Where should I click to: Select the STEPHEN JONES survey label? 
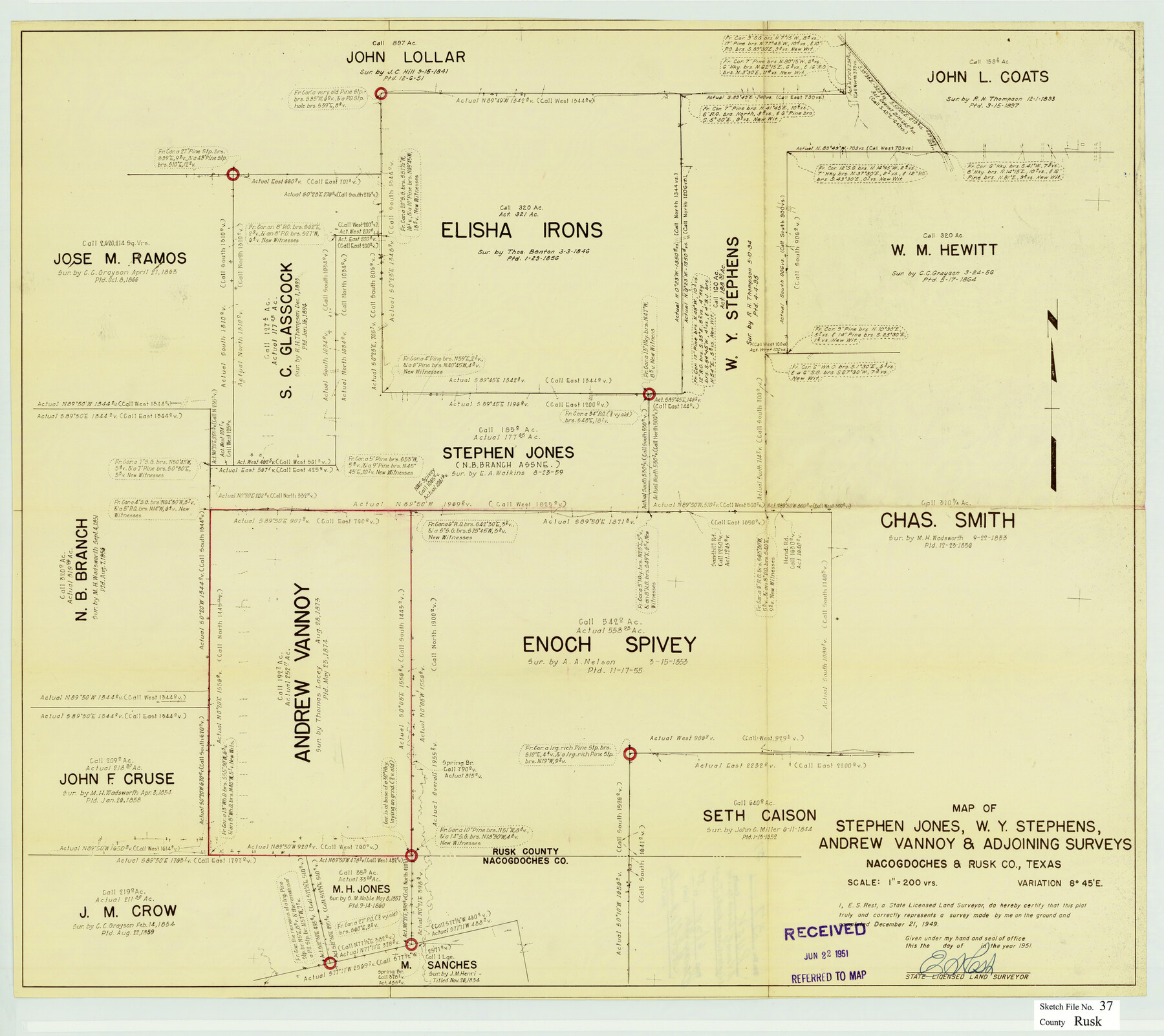pos(508,453)
